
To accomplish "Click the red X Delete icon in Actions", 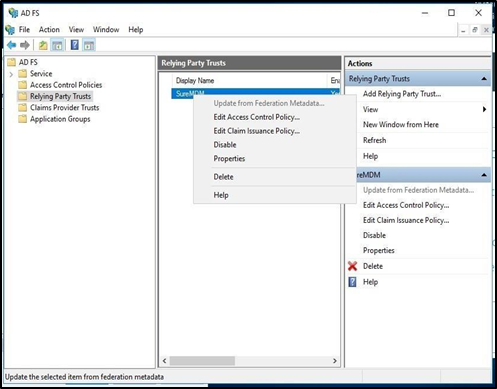I will (x=352, y=266).
